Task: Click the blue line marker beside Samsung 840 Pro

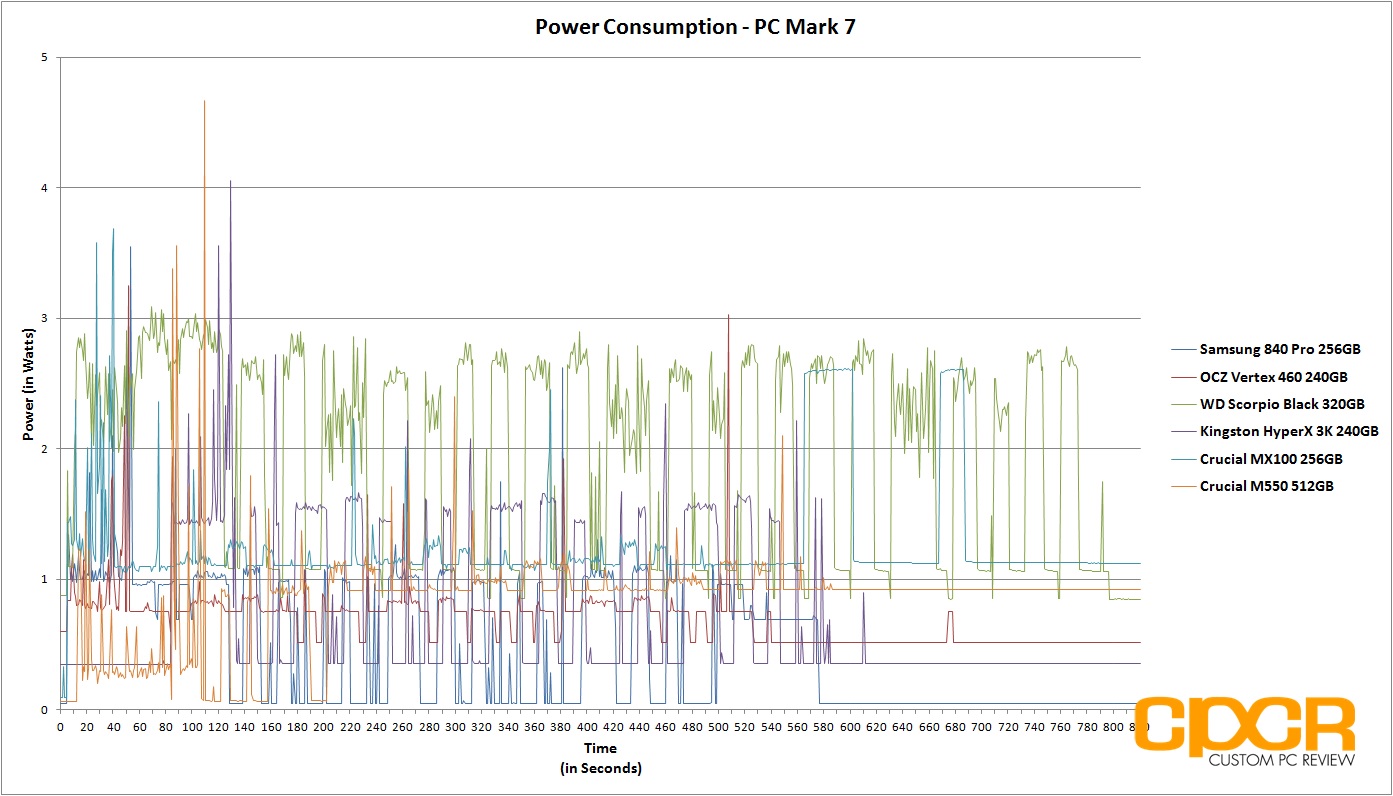Action: [x=1183, y=350]
